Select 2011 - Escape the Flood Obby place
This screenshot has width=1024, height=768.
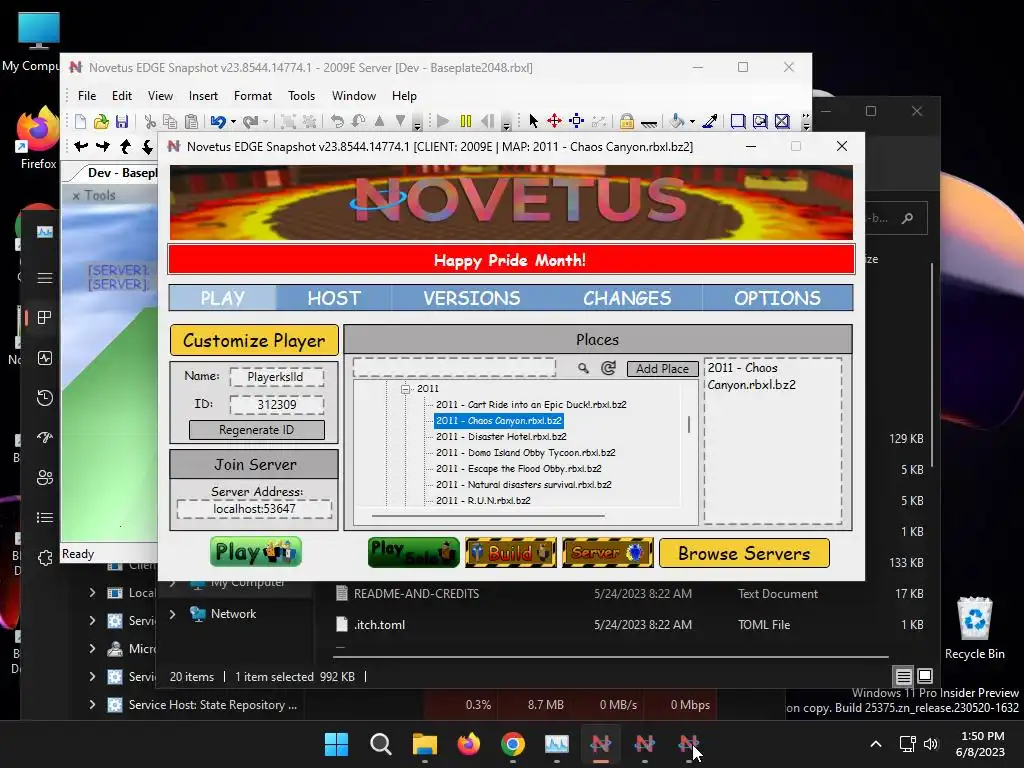pyautogui.click(x=519, y=469)
